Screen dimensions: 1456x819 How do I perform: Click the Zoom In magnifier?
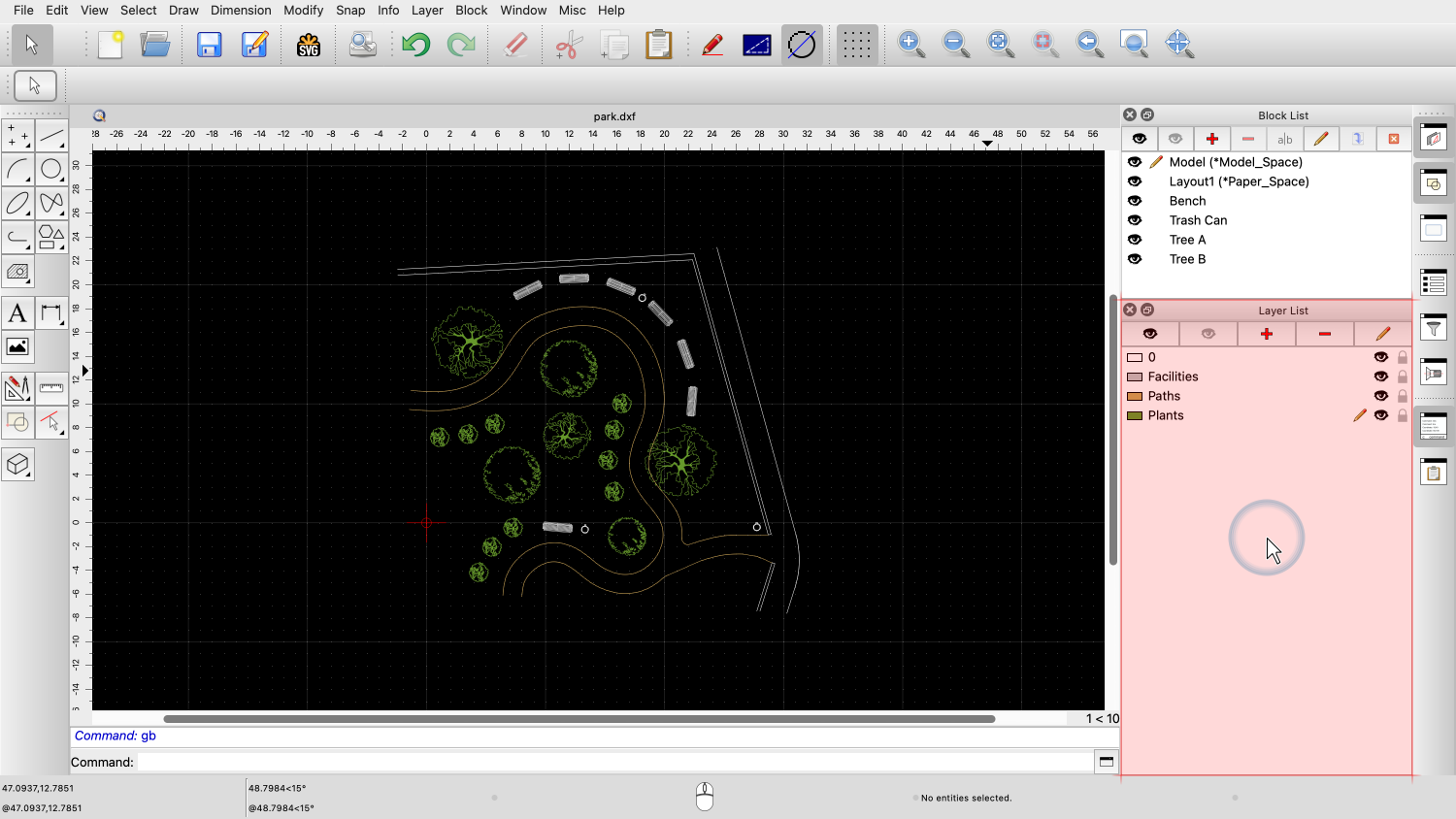pyautogui.click(x=910, y=45)
